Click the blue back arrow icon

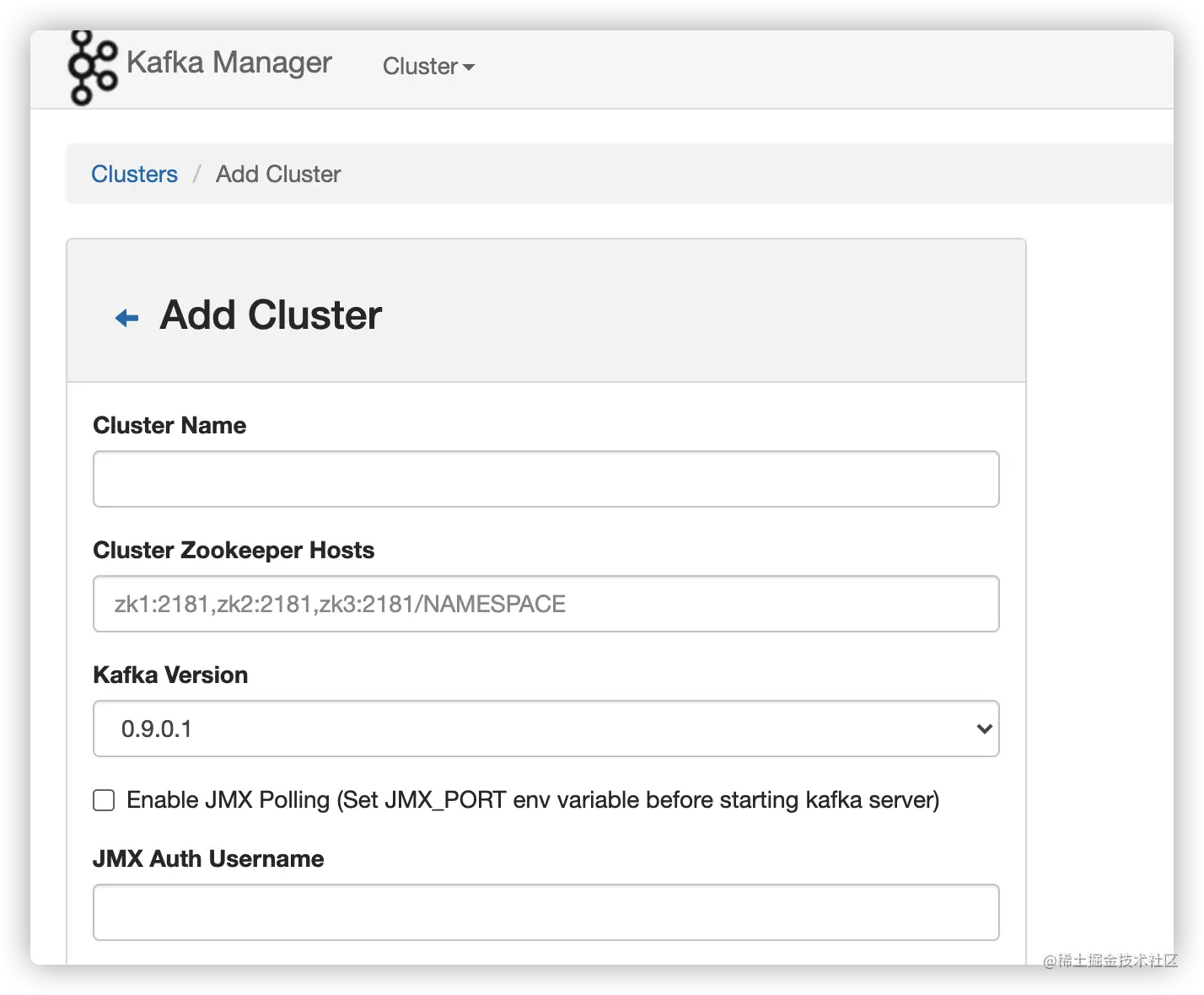pyautogui.click(x=126, y=318)
